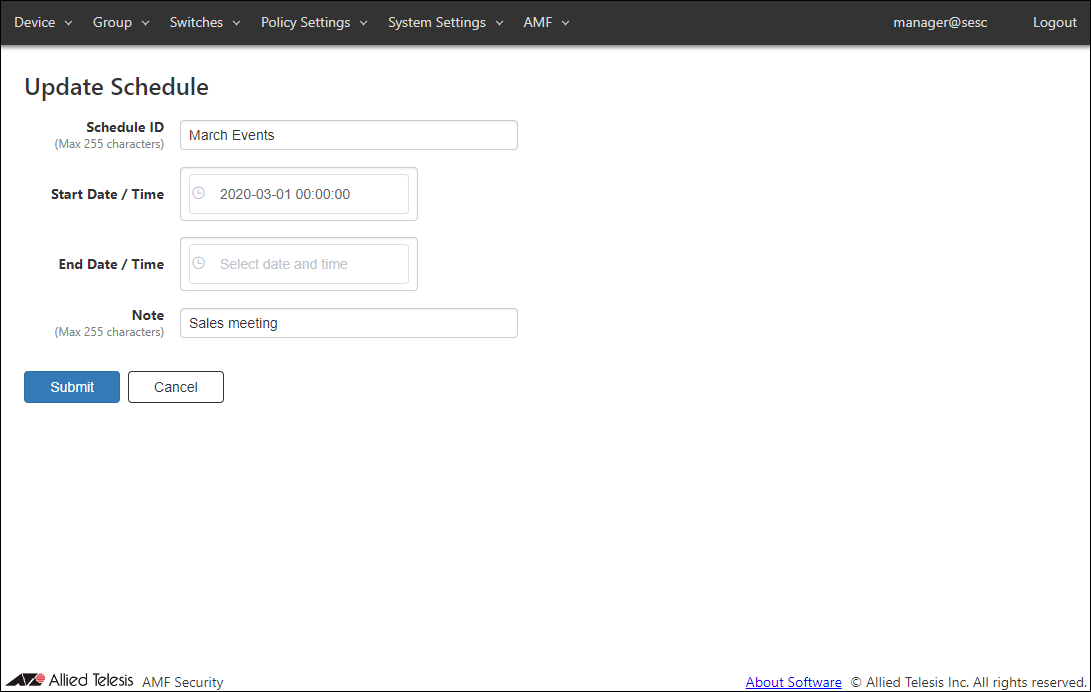
Task: Cancel the schedule update
Action: 176,387
